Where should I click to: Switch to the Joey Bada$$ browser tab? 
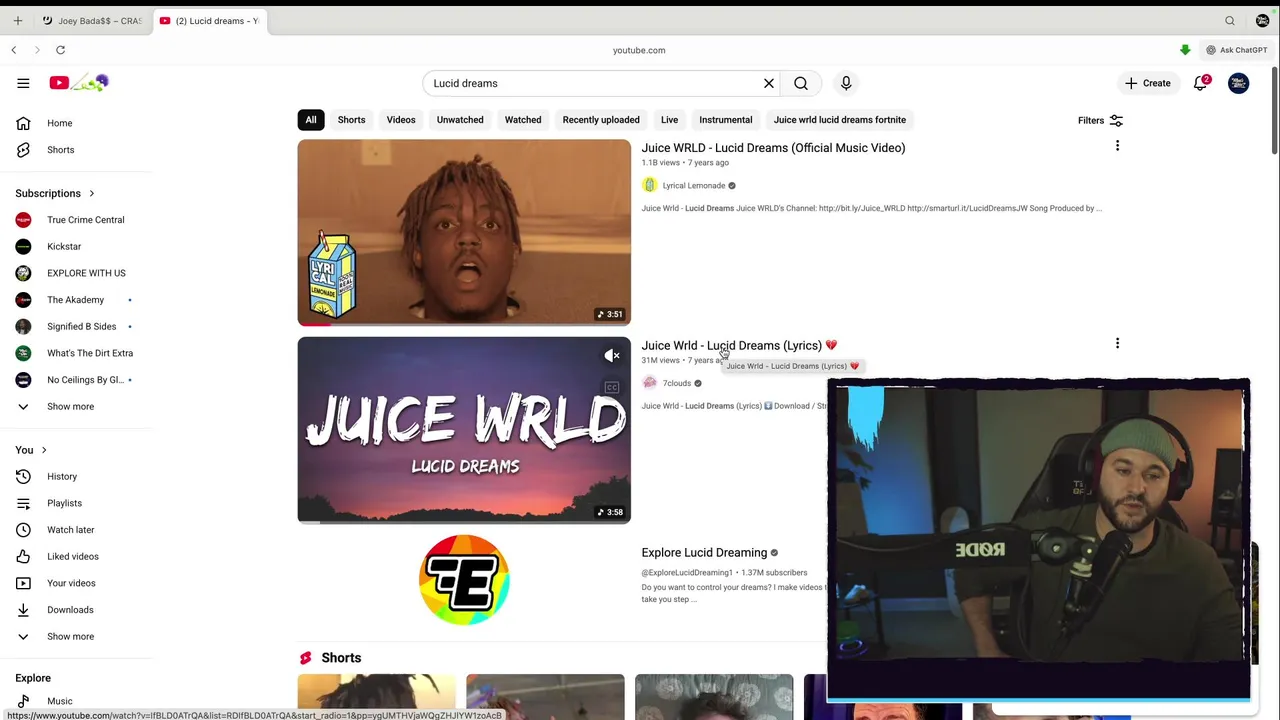pyautogui.click(x=91, y=20)
